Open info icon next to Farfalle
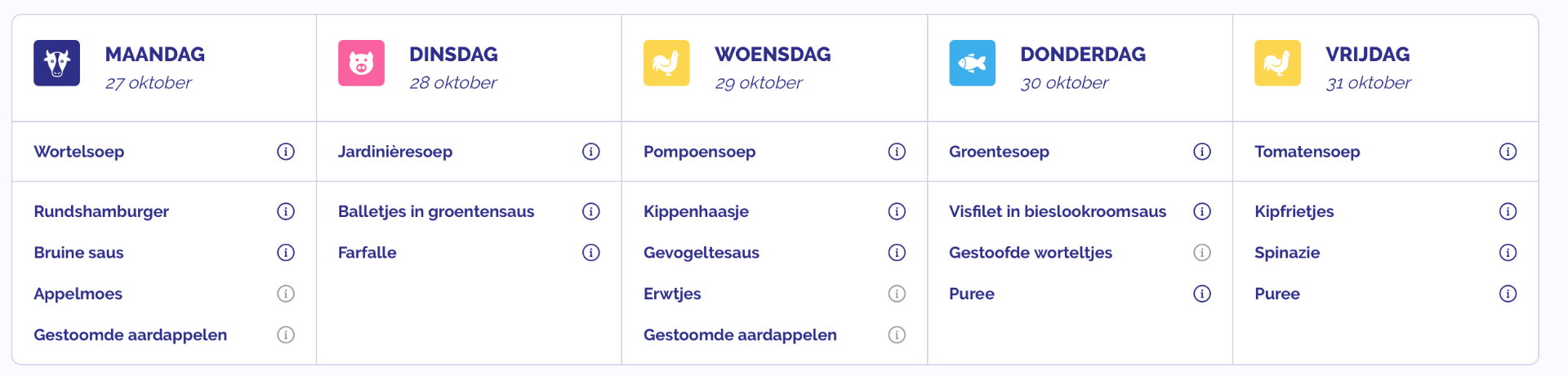Screen dimensions: 1568x376 [x=591, y=253]
